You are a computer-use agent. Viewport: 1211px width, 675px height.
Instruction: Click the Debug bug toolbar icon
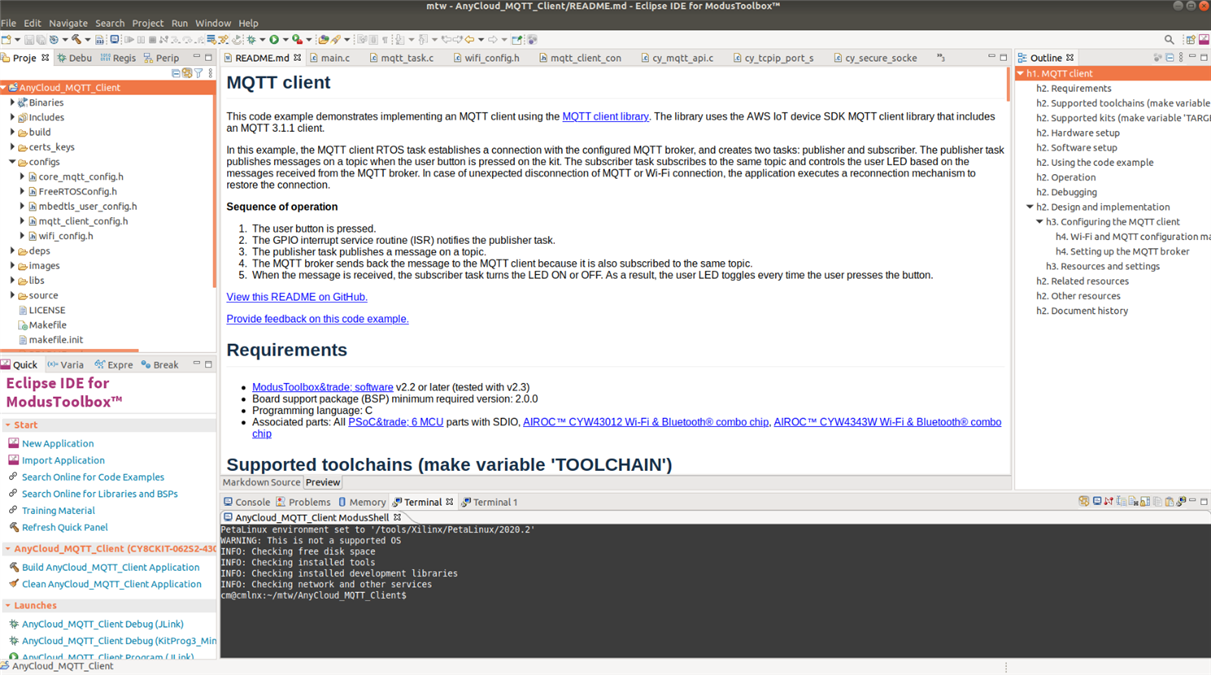[x=251, y=40]
